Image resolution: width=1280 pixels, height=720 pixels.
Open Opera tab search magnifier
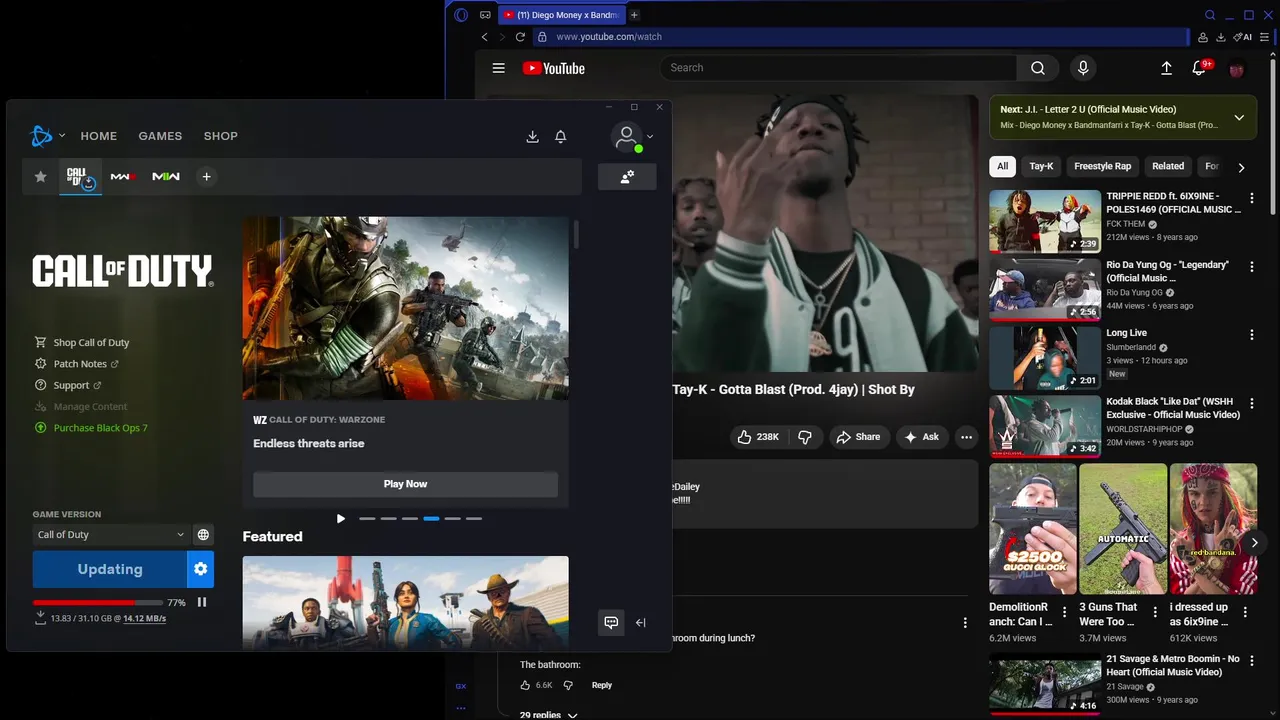pos(1210,15)
